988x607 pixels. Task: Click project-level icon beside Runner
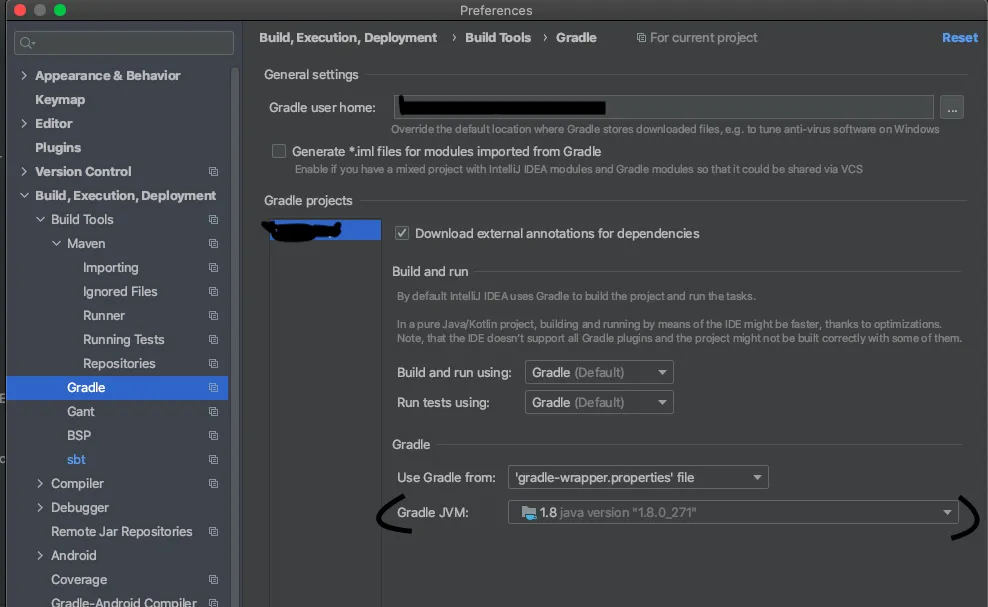point(214,315)
